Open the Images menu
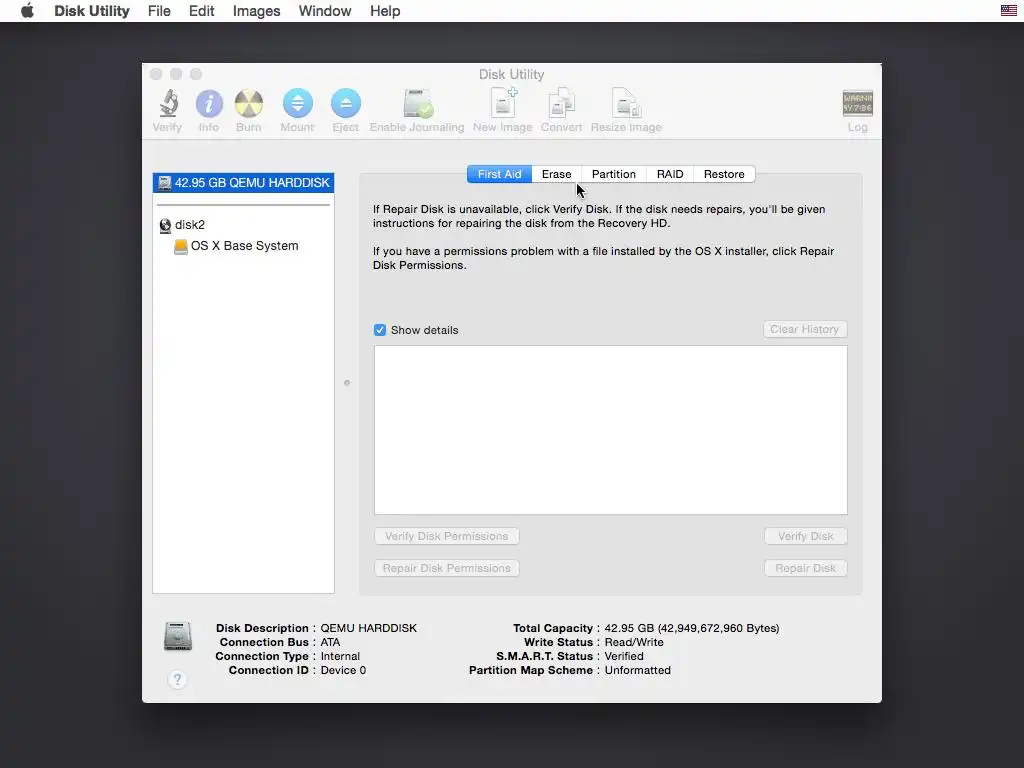The image size is (1024, 768). (x=257, y=11)
